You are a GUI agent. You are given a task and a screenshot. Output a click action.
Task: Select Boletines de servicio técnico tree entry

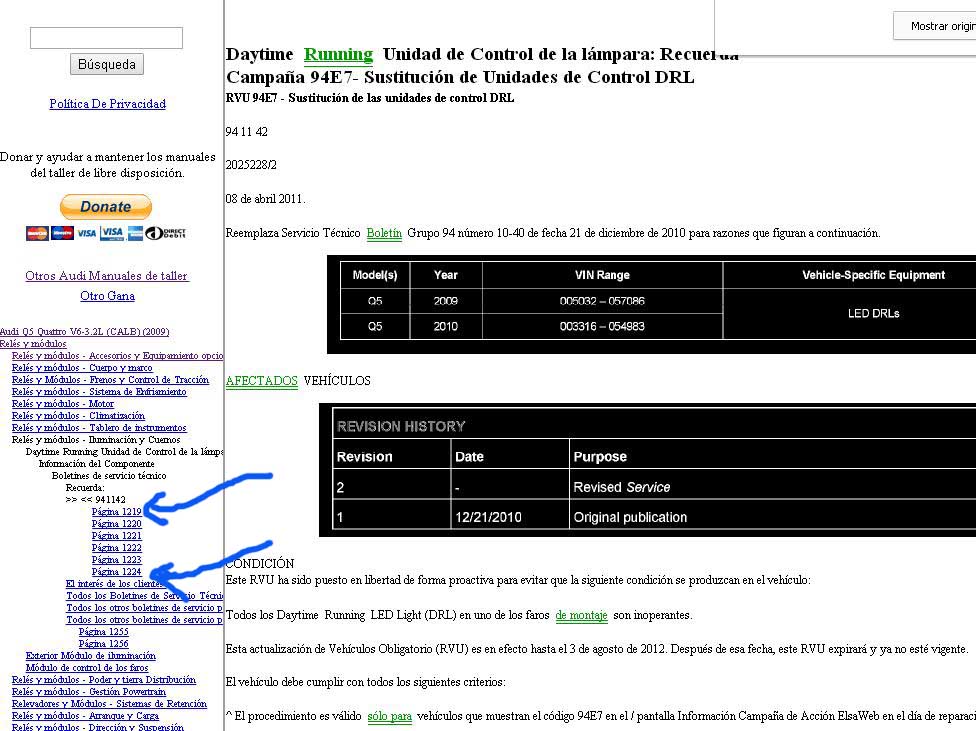coord(109,476)
